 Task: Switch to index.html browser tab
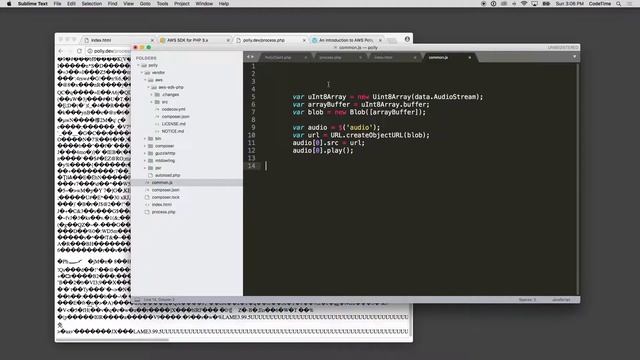tap(118, 40)
